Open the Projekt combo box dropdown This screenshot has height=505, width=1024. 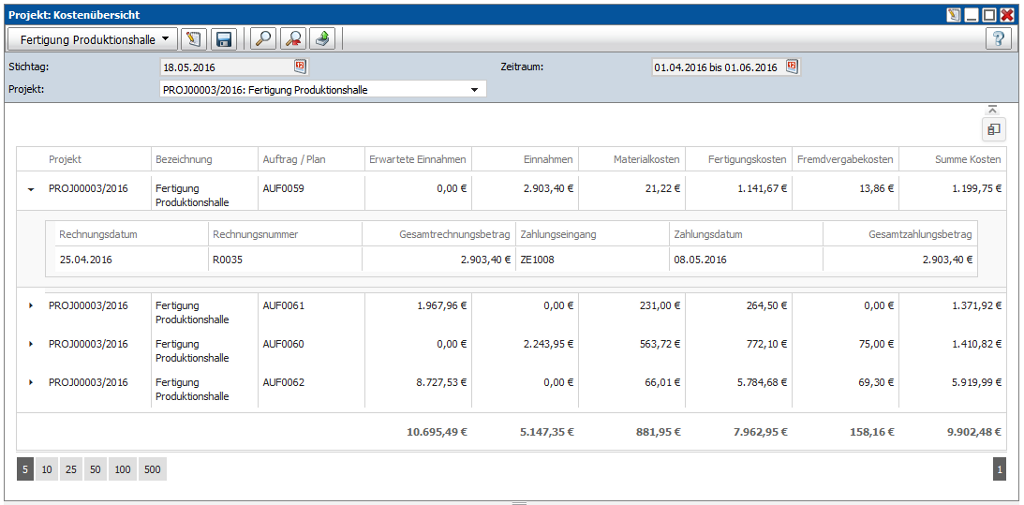click(475, 90)
